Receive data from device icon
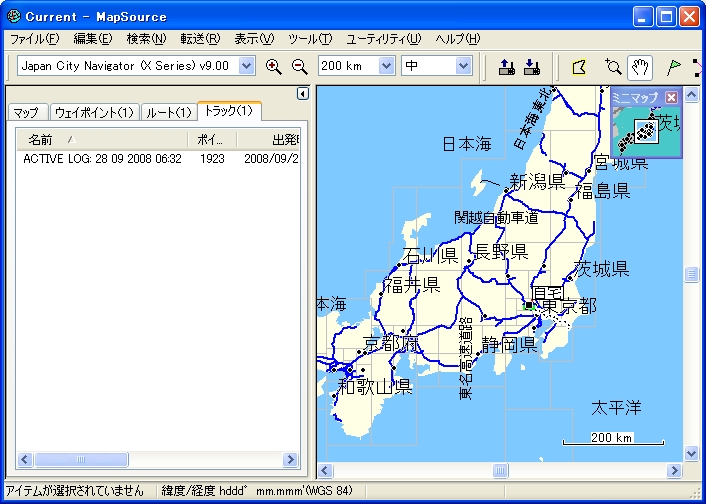The image size is (706, 504). (x=532, y=67)
